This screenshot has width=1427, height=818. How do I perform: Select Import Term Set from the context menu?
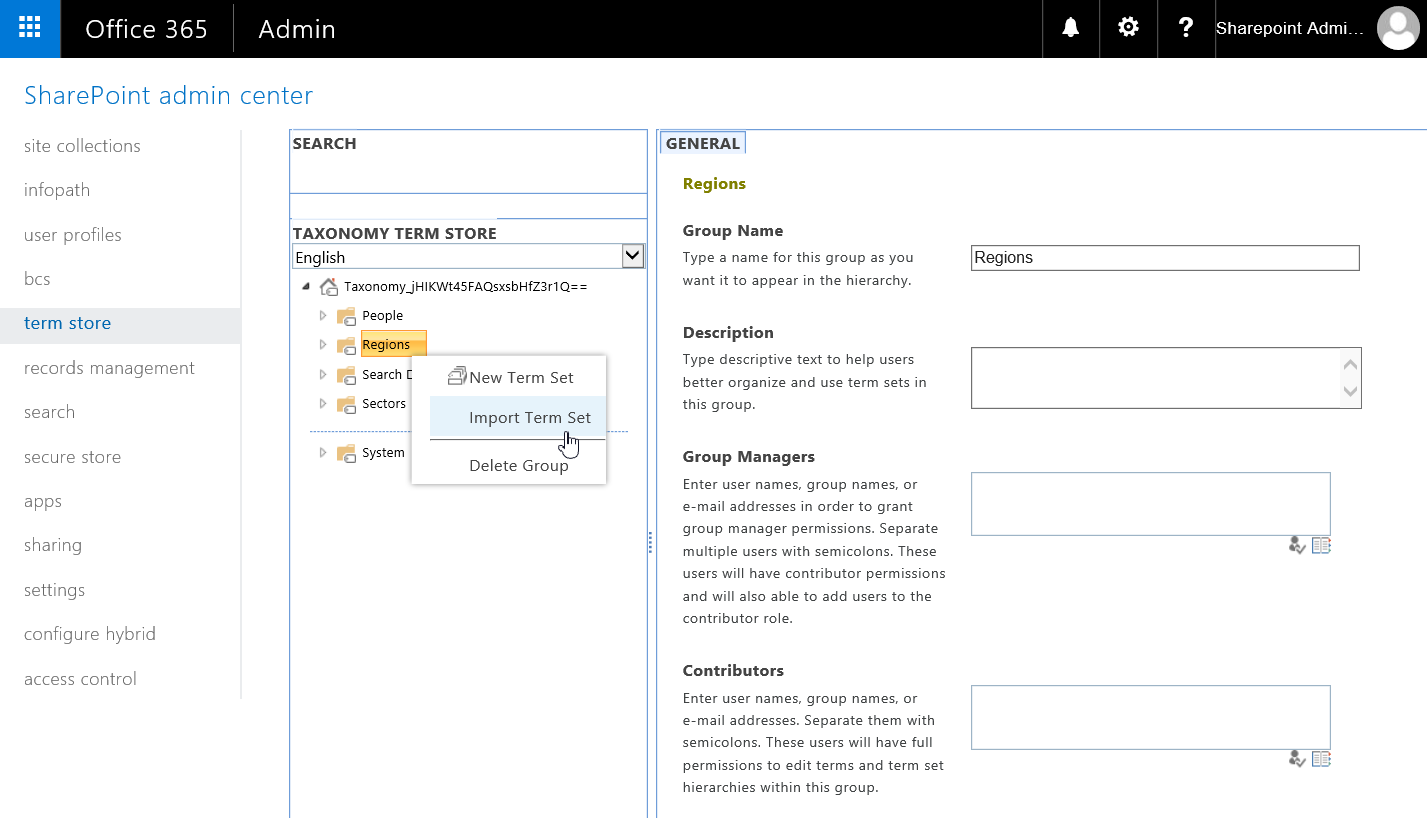tap(530, 417)
